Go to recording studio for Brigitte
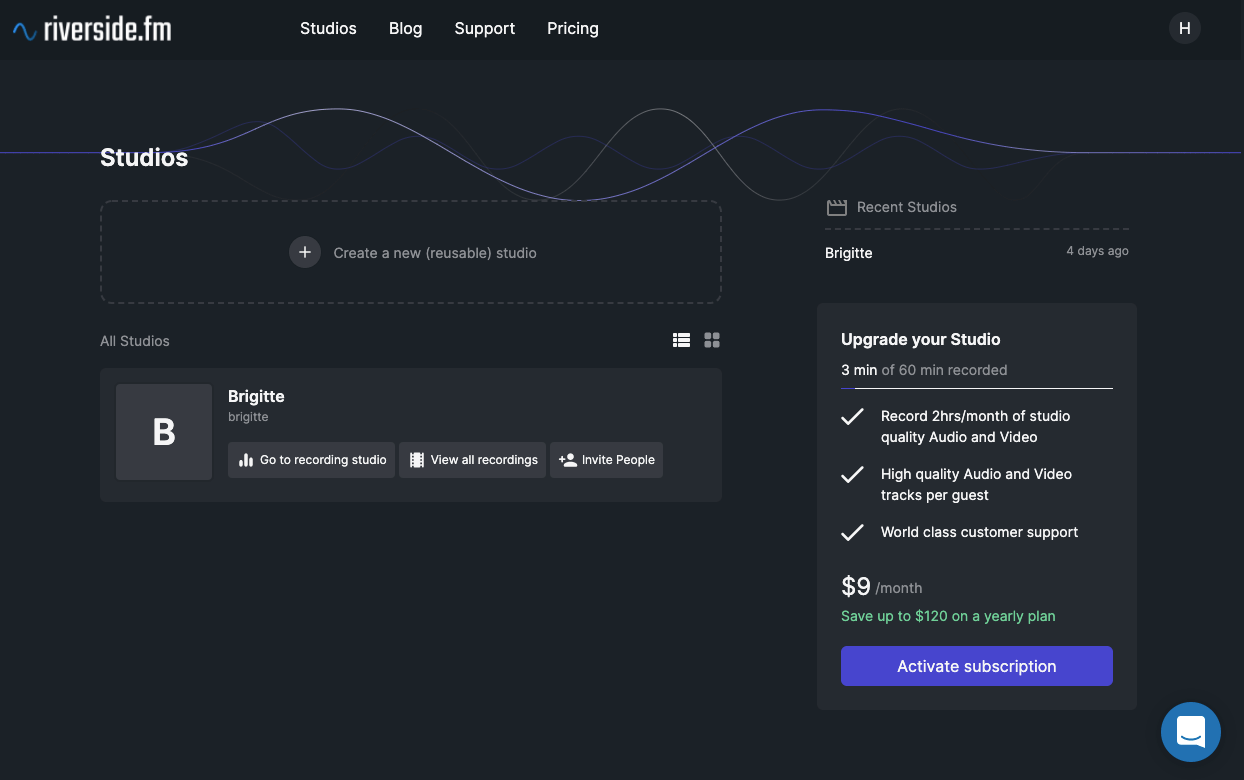 coord(312,460)
